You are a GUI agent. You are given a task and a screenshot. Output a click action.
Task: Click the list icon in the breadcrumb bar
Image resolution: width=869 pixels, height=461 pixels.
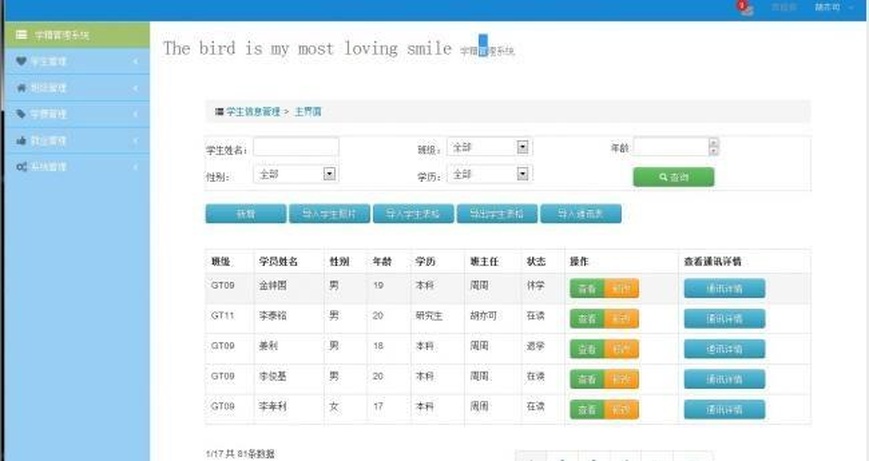[x=219, y=111]
